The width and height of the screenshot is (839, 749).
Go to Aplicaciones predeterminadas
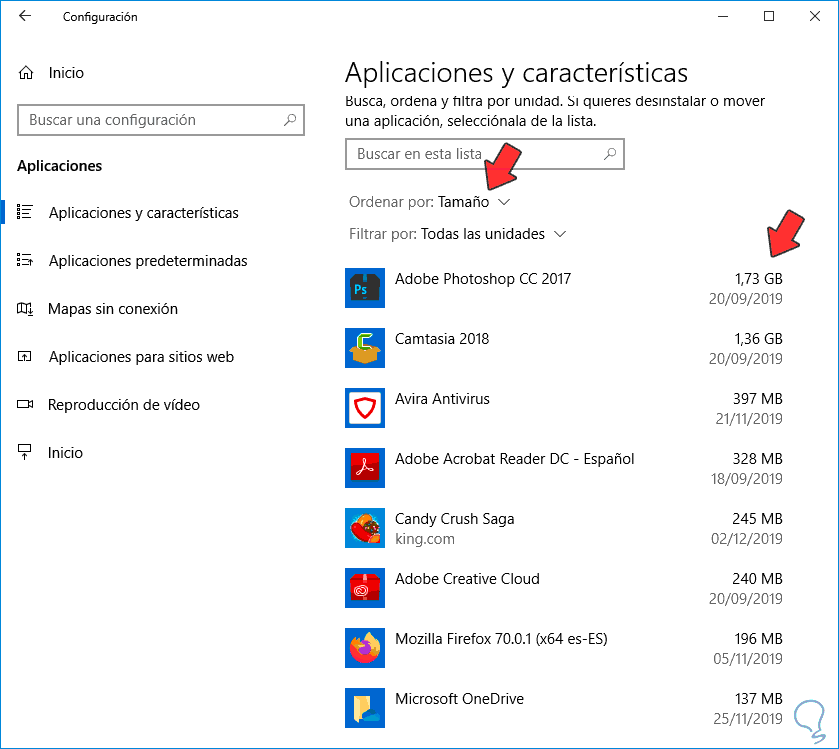(148, 261)
